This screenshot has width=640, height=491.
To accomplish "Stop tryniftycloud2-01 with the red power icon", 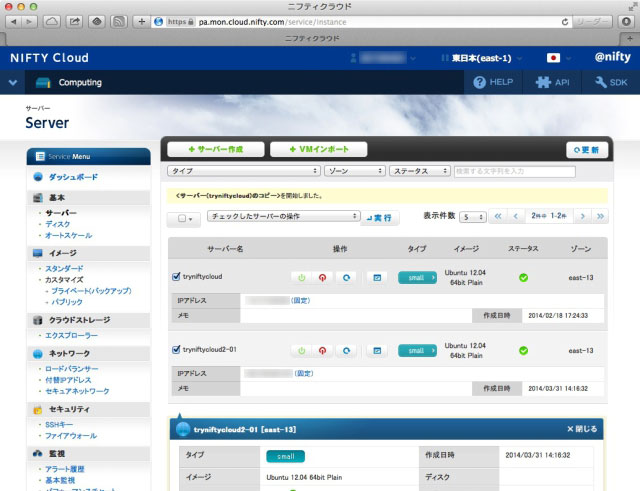I will pos(322,351).
